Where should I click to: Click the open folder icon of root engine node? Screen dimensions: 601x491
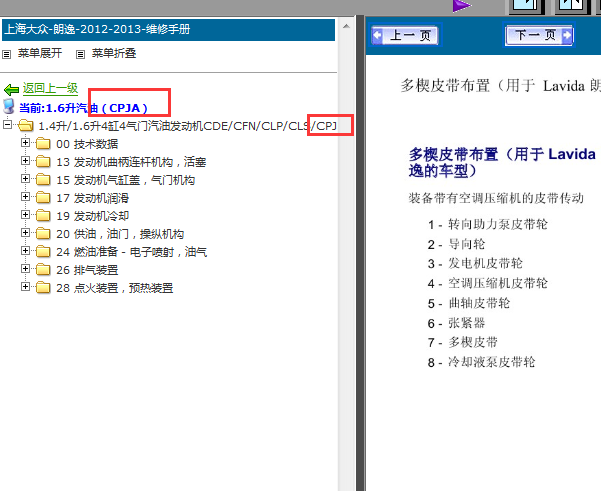click(26, 125)
